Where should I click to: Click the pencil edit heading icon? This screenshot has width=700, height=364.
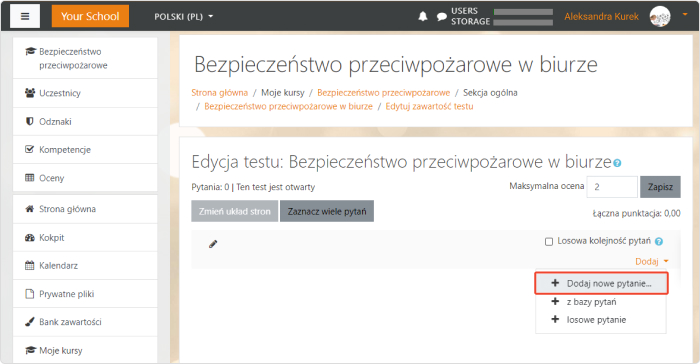(x=213, y=244)
